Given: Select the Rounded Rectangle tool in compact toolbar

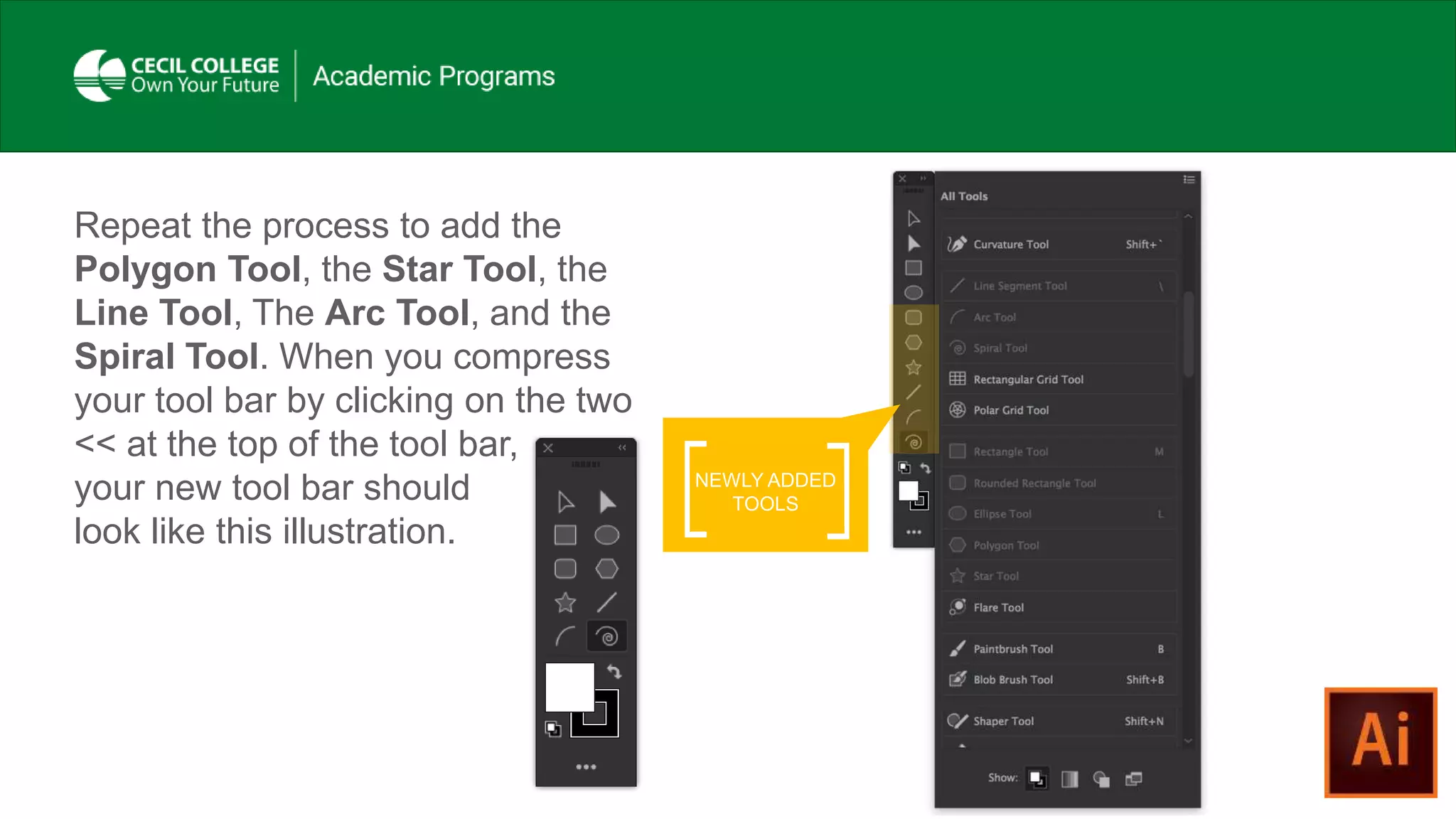Looking at the screenshot, I should point(565,569).
